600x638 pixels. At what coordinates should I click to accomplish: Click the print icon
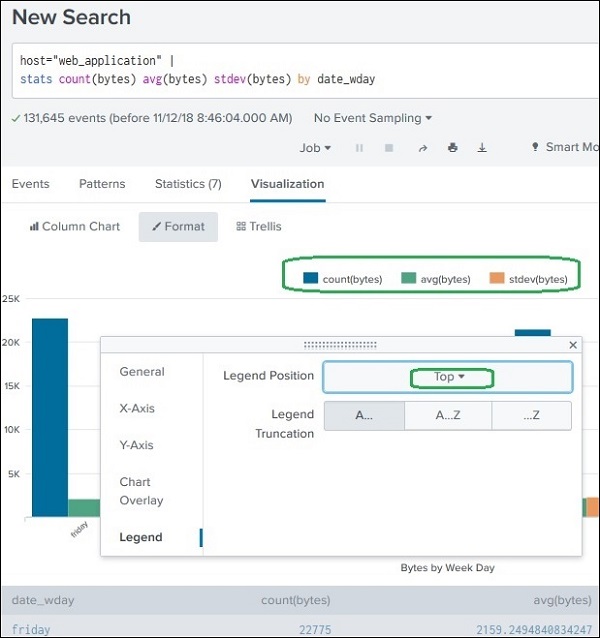[452, 148]
